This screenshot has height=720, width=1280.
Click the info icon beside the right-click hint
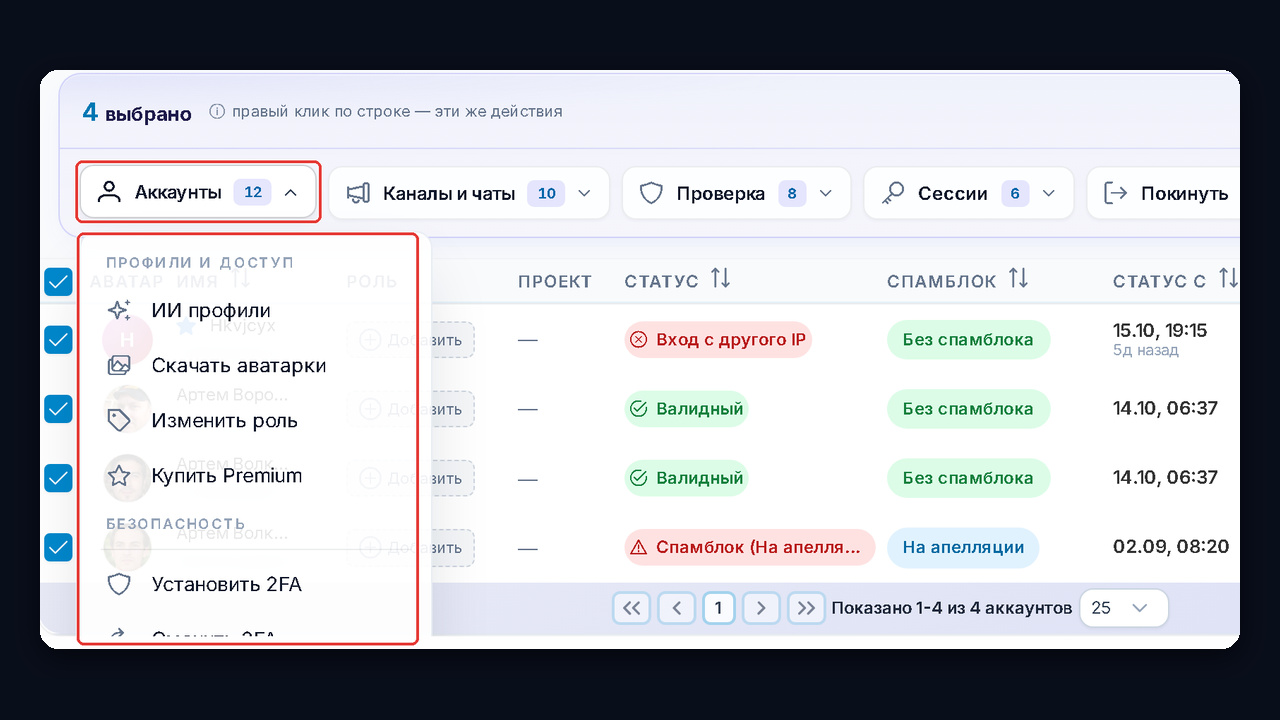[217, 112]
